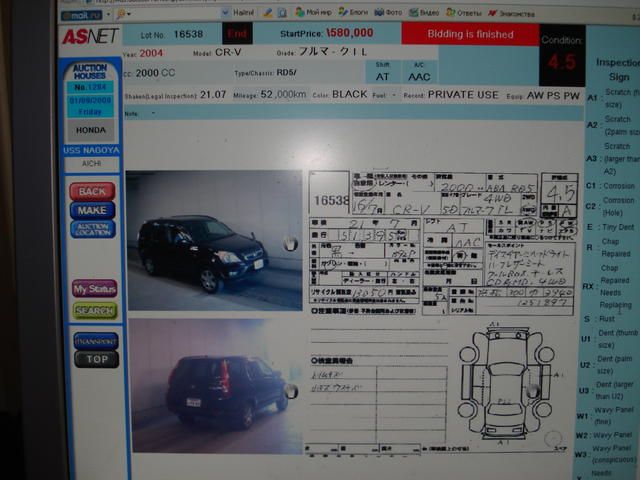This screenshot has width=640, height=480.
Task: Open the My Status button
Action: click(x=95, y=289)
